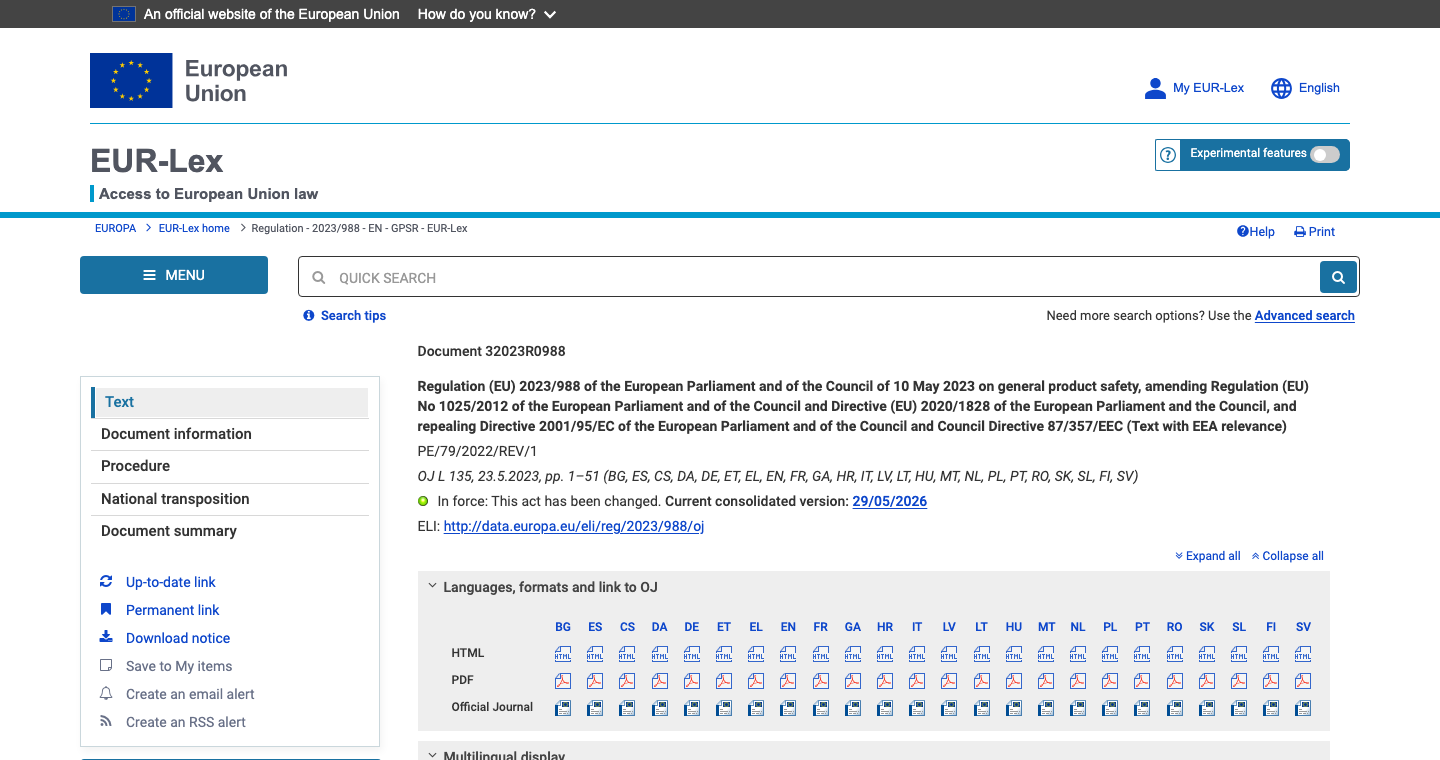Image resolution: width=1440 pixels, height=760 pixels.
Task: Open the Permanent link
Action: click(x=172, y=610)
